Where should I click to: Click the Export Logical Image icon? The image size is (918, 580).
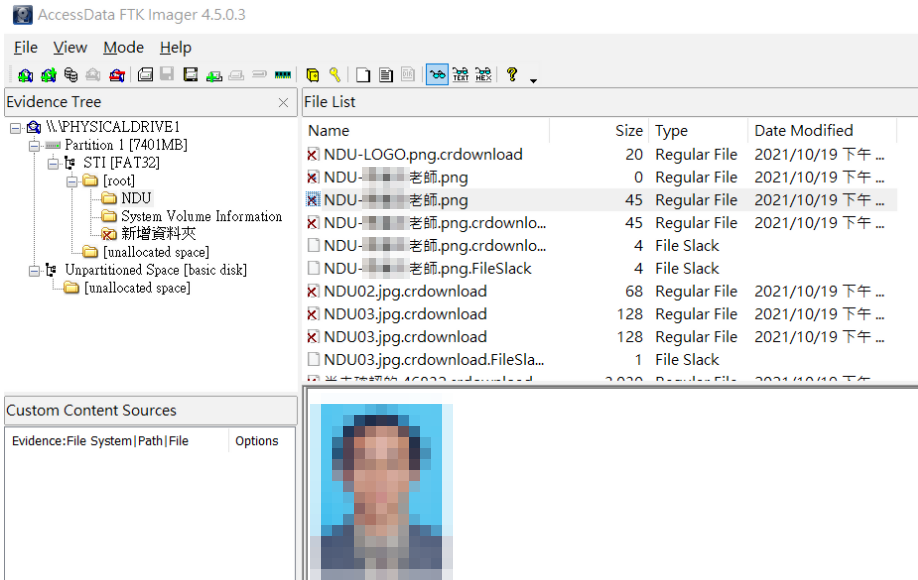point(190,75)
